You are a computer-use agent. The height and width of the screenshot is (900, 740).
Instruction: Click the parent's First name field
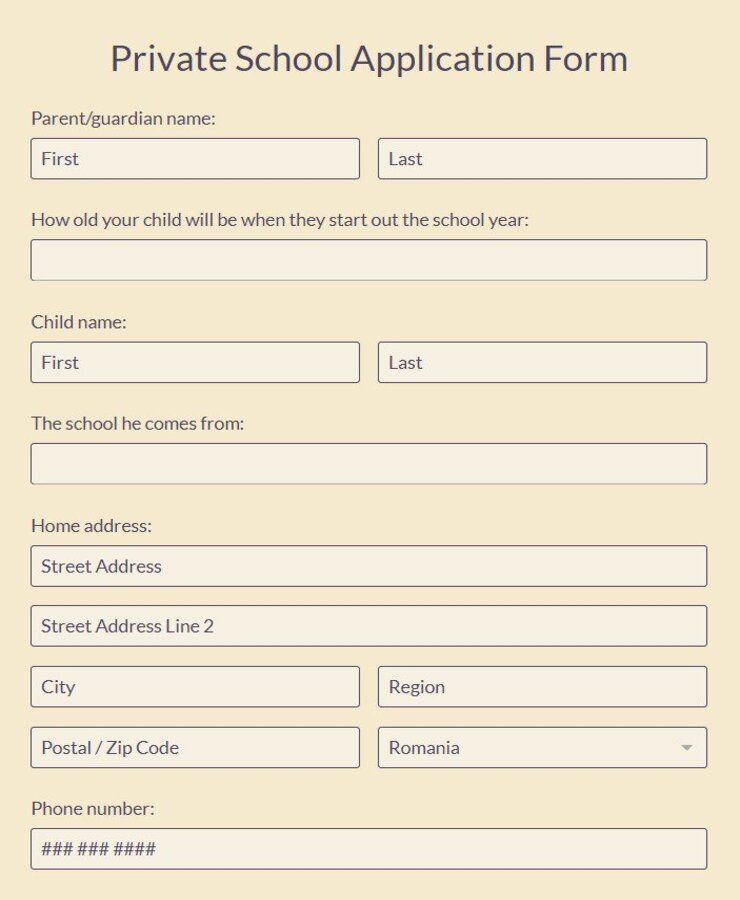pyautogui.click(x=195, y=158)
